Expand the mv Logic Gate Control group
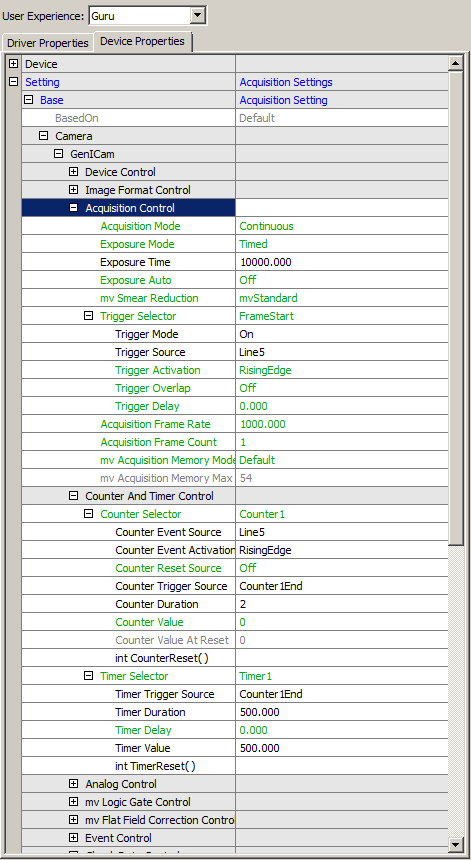The image size is (471, 860). coord(73,802)
